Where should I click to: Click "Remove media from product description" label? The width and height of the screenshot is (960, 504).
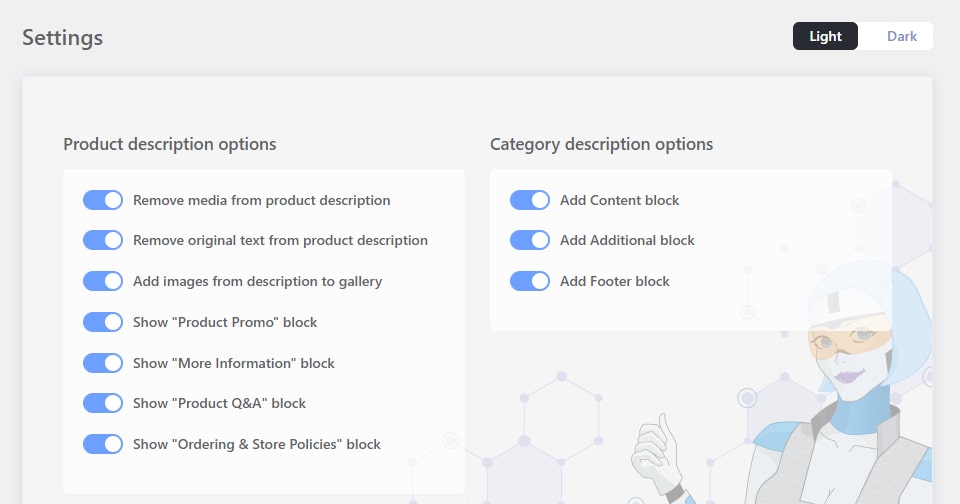tap(261, 200)
